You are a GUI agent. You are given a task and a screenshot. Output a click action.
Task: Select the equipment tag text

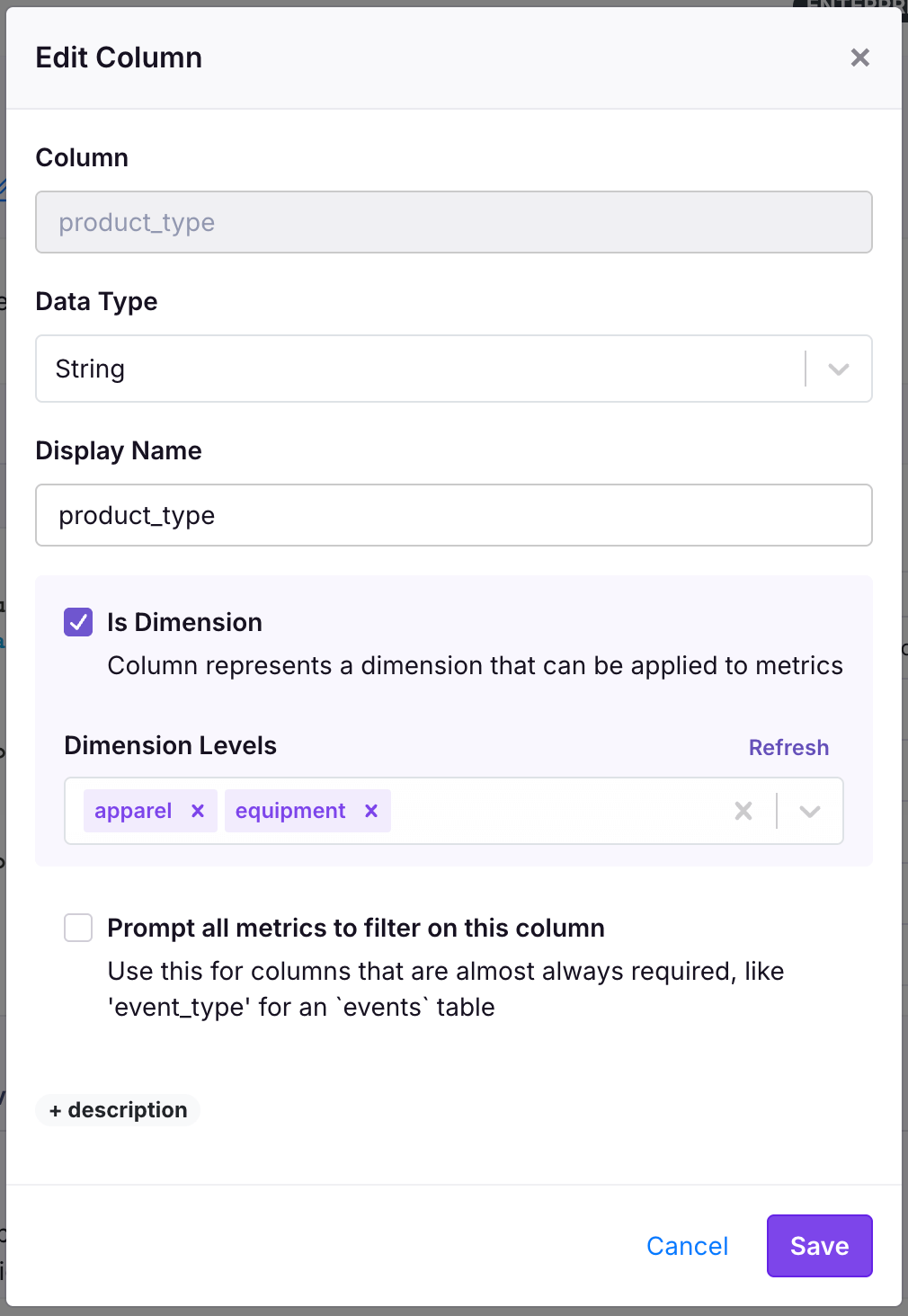[290, 811]
